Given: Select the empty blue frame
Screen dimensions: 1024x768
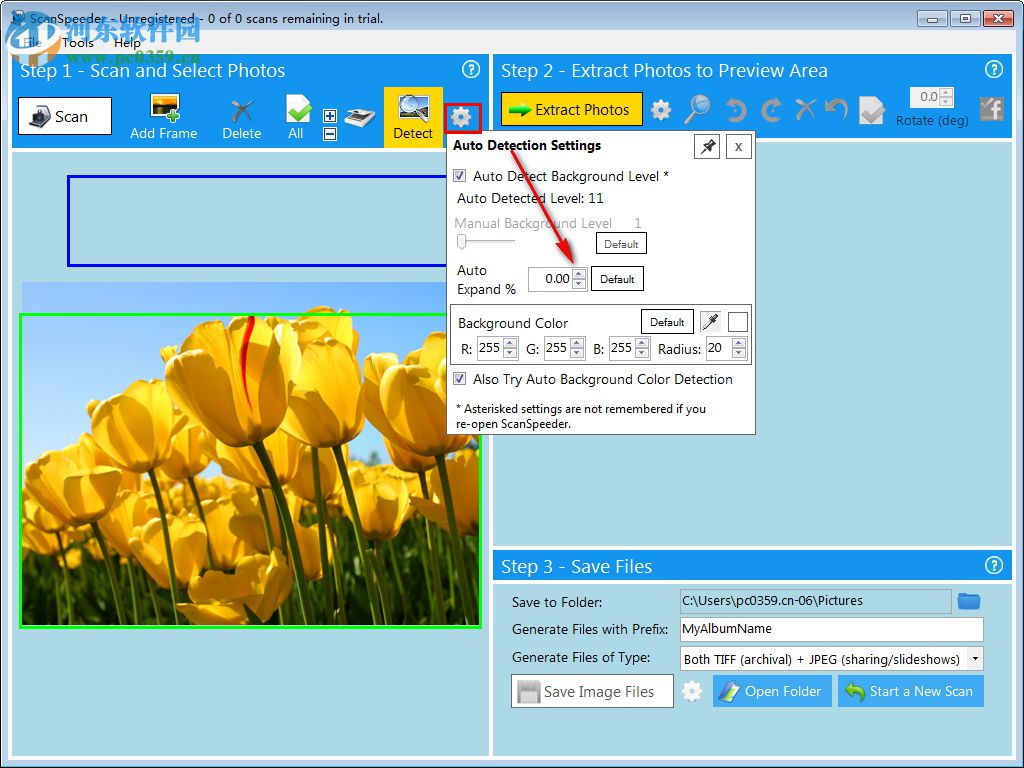Looking at the screenshot, I should point(257,221).
